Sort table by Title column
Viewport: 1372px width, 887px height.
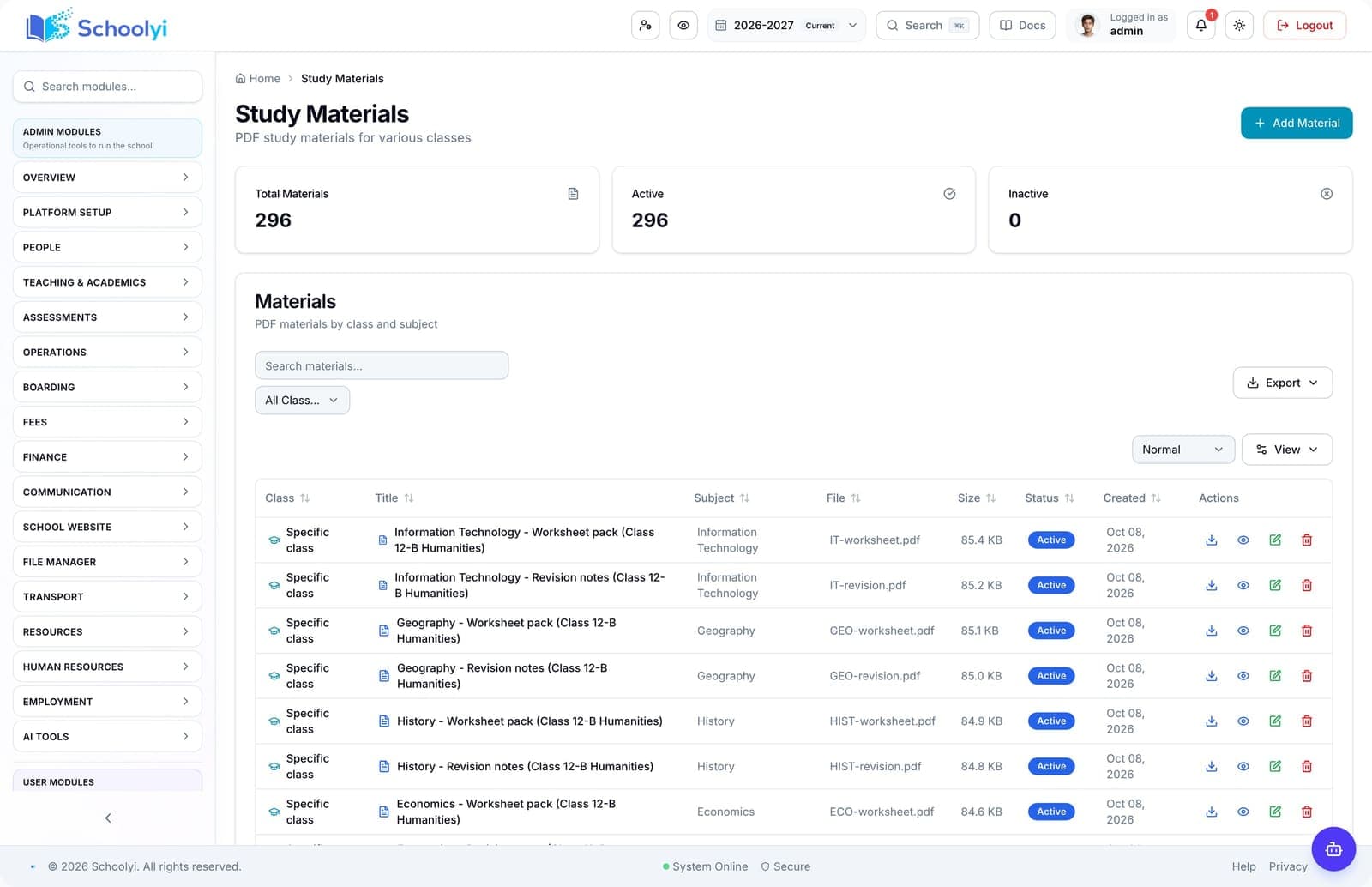click(x=394, y=498)
